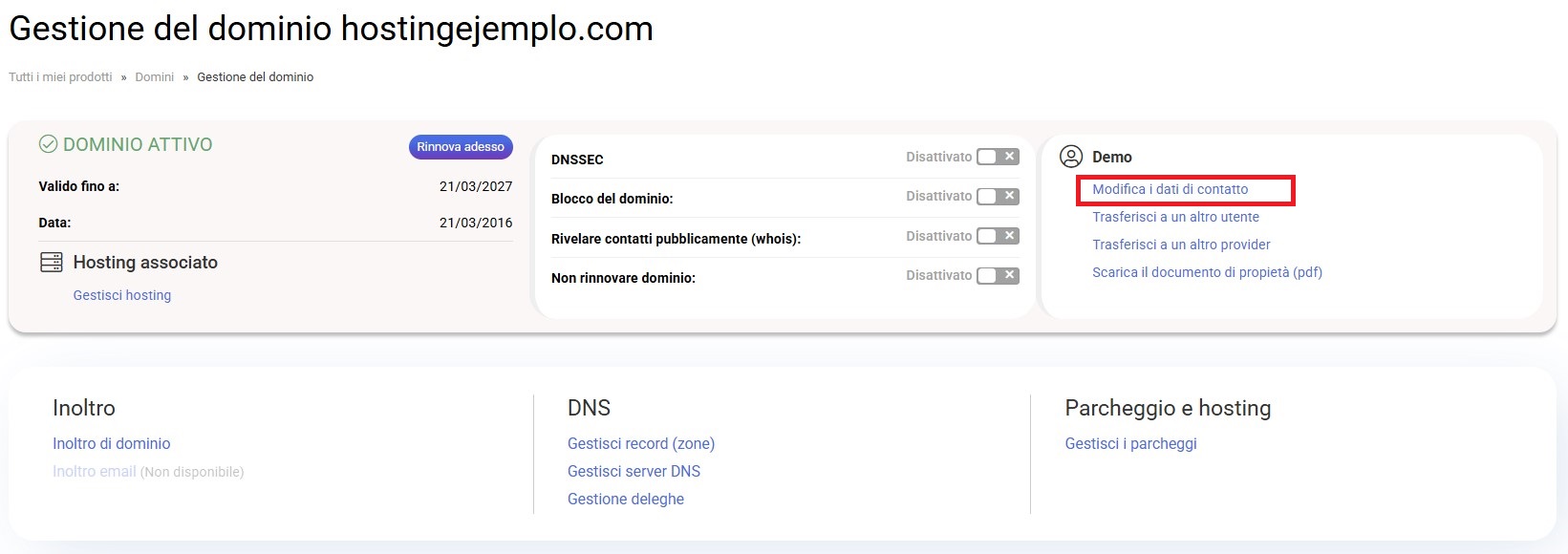
Task: Toggle the whois public contacts switch
Action: [998, 236]
